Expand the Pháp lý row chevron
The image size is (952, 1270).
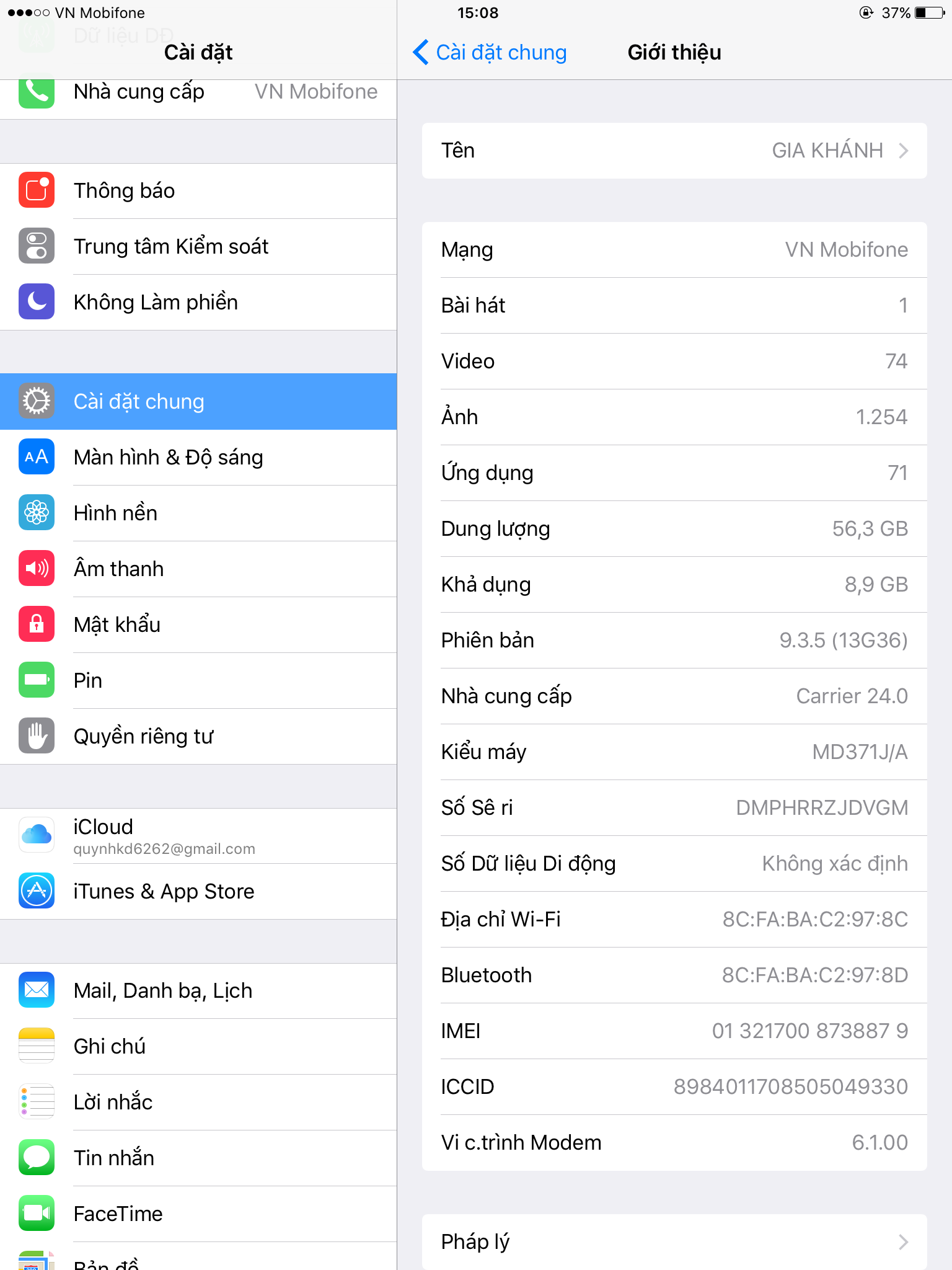tap(904, 1242)
